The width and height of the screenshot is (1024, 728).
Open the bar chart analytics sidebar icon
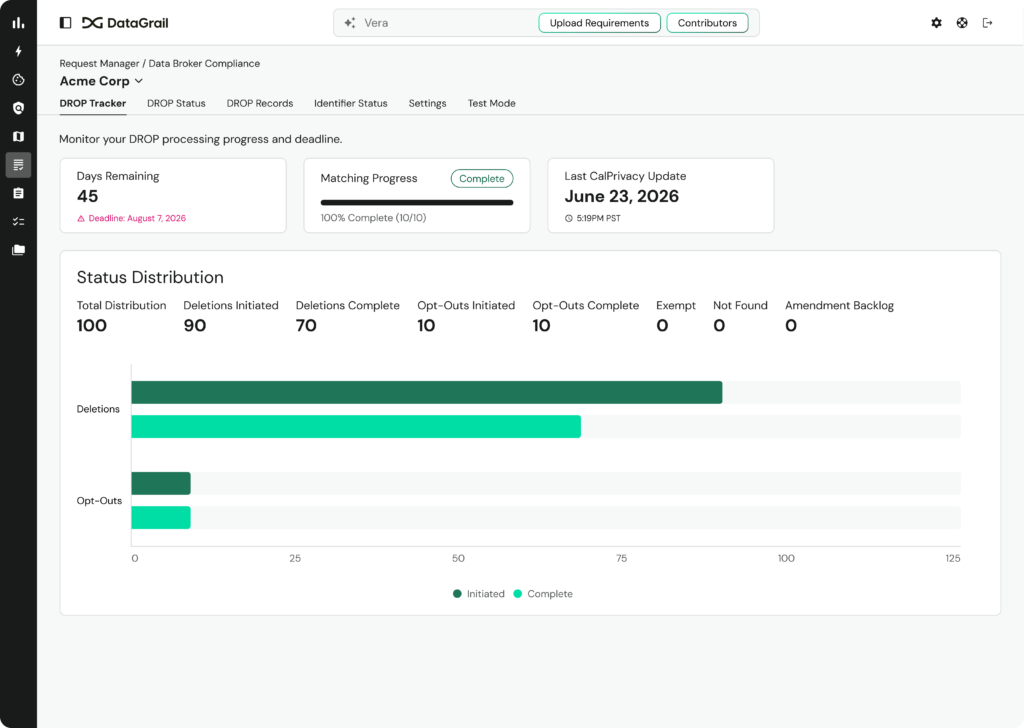pyautogui.click(x=18, y=23)
